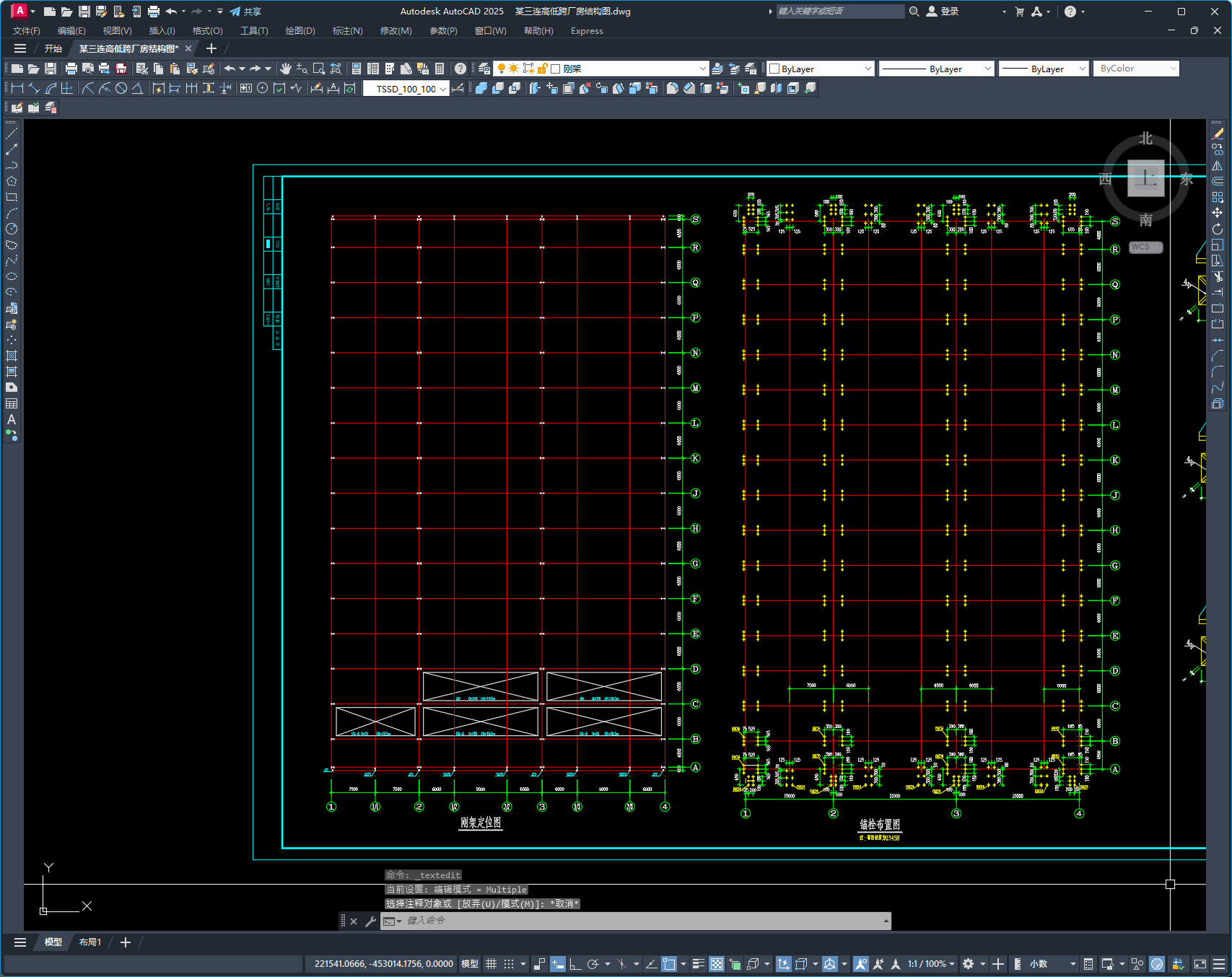Toggle polar tracking in status bar

point(593,964)
